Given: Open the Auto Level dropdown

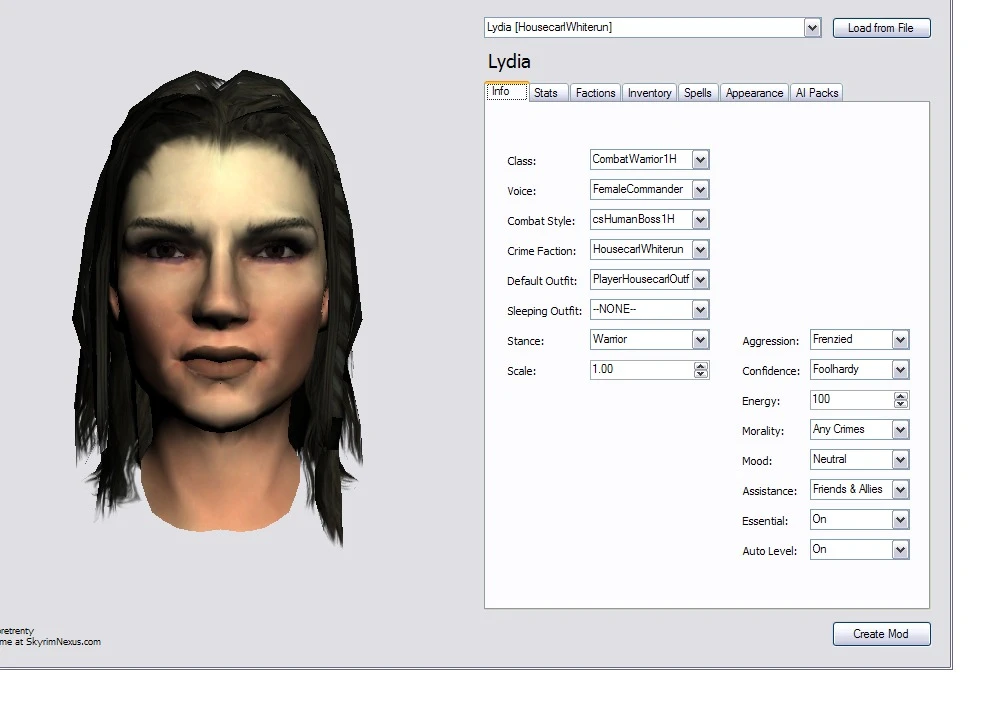Looking at the screenshot, I should (900, 549).
